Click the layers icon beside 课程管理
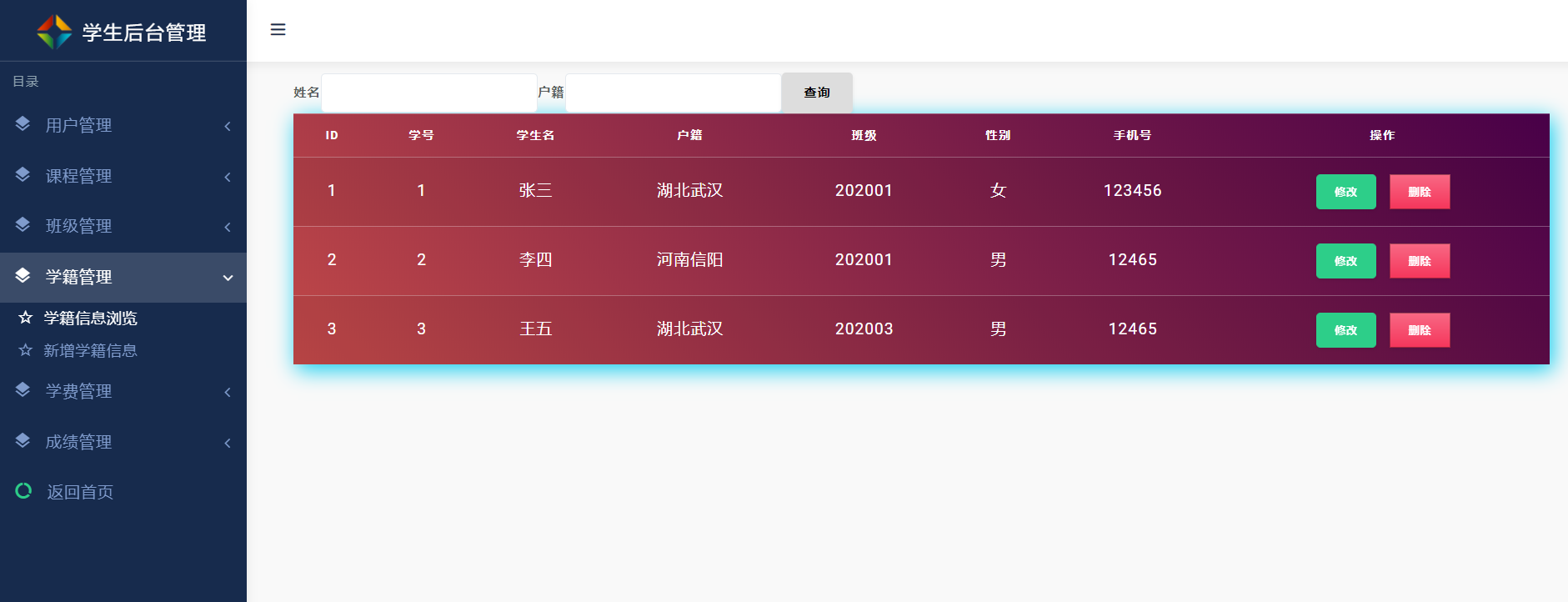1568x602 pixels. [23, 175]
